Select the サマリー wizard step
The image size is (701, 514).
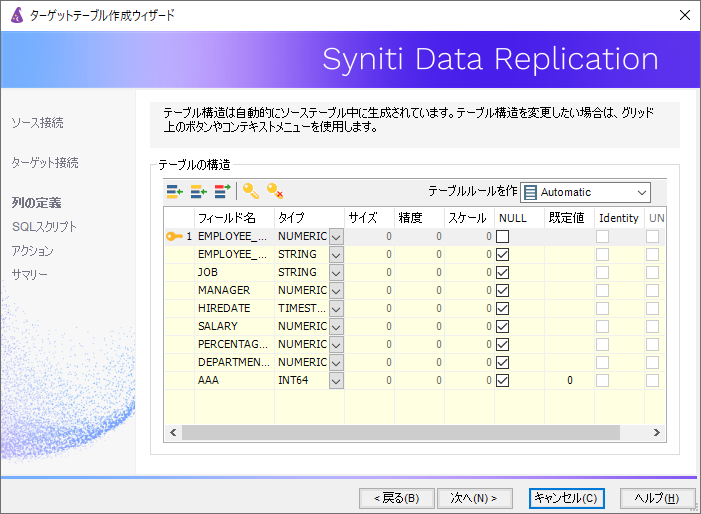pos(30,274)
